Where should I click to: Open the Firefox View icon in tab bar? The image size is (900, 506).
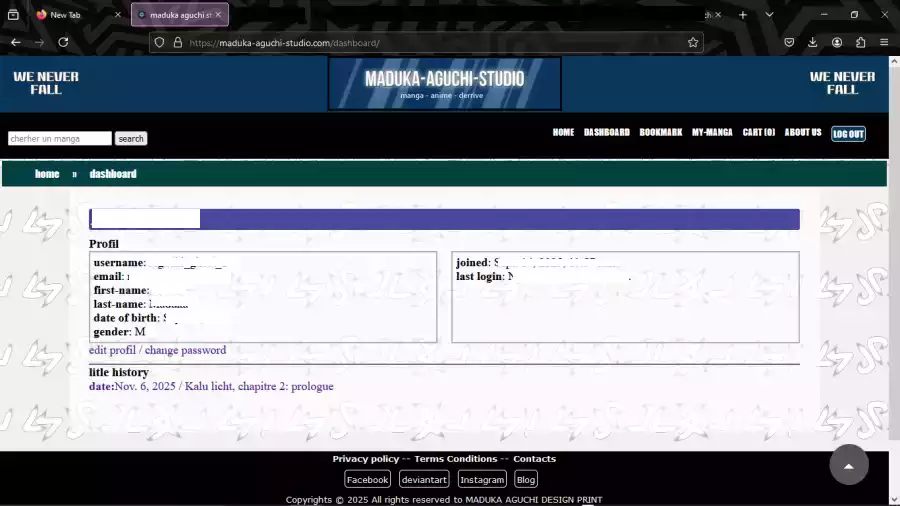click(x=13, y=15)
